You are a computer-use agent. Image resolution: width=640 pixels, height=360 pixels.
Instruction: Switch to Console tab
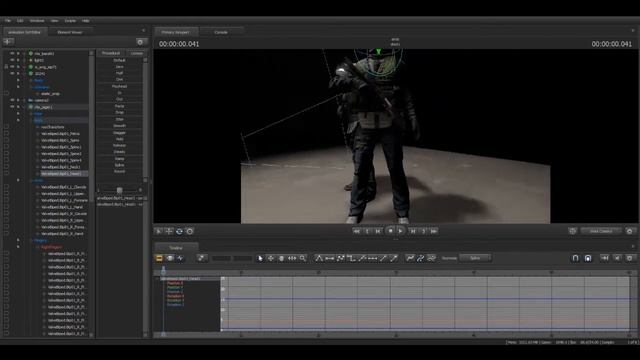pyautogui.click(x=221, y=32)
